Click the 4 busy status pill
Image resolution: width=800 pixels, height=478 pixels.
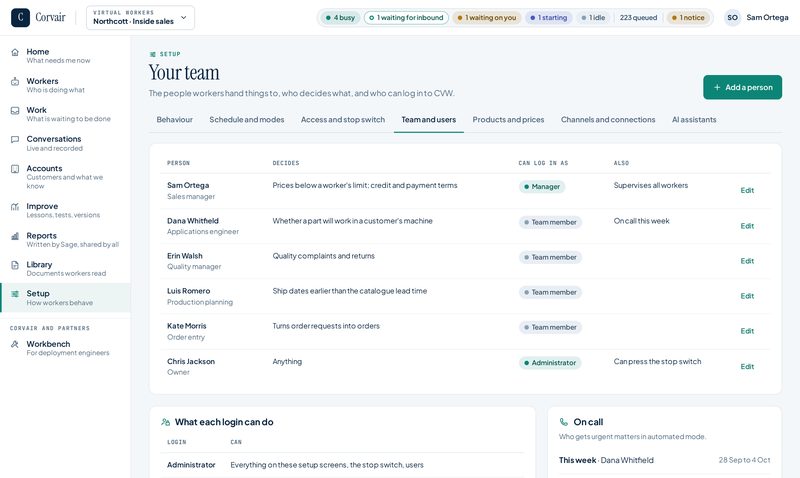tap(340, 17)
